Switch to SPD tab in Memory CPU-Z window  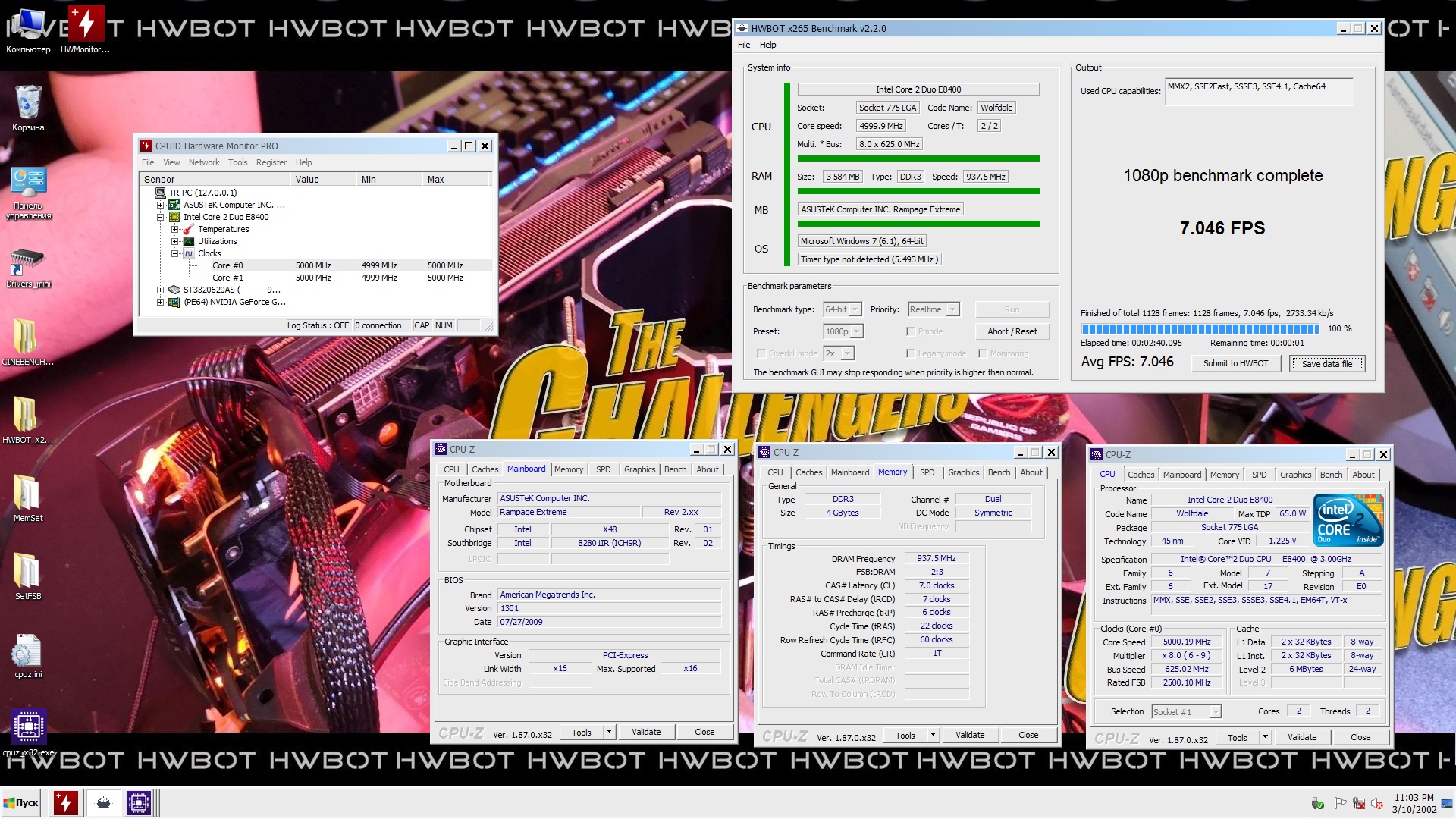927,472
